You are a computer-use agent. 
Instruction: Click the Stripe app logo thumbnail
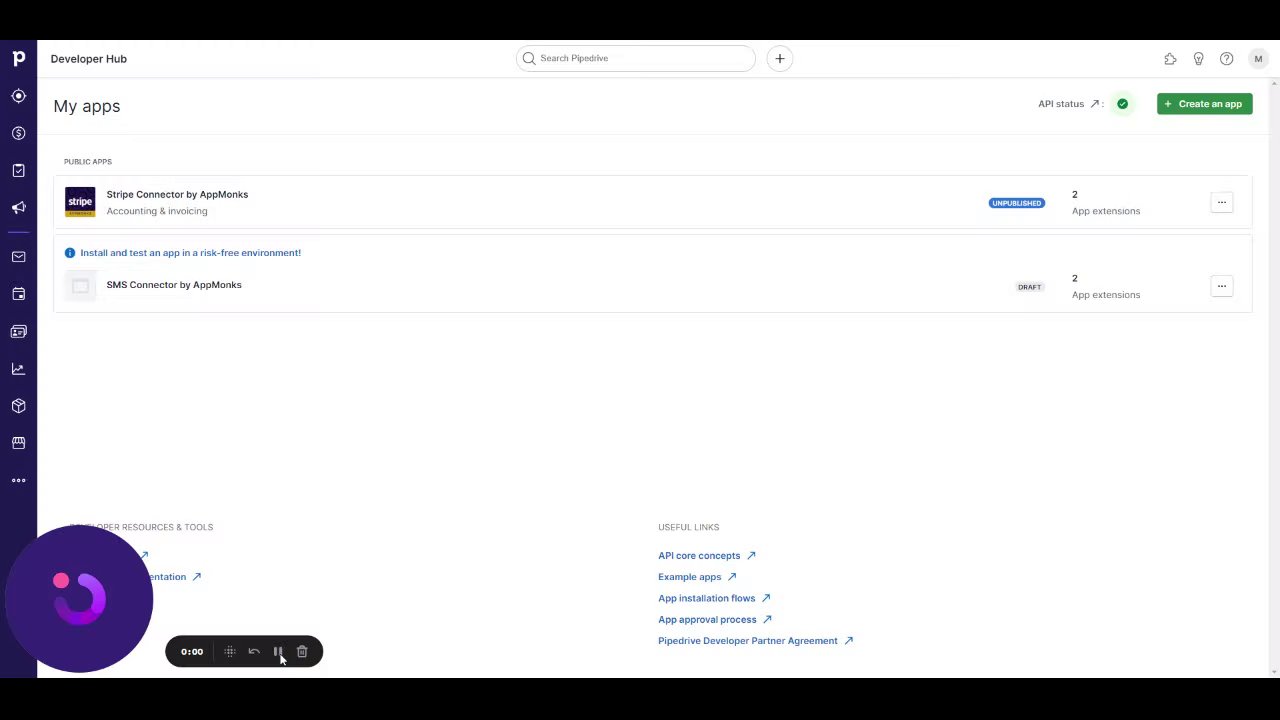(80, 202)
